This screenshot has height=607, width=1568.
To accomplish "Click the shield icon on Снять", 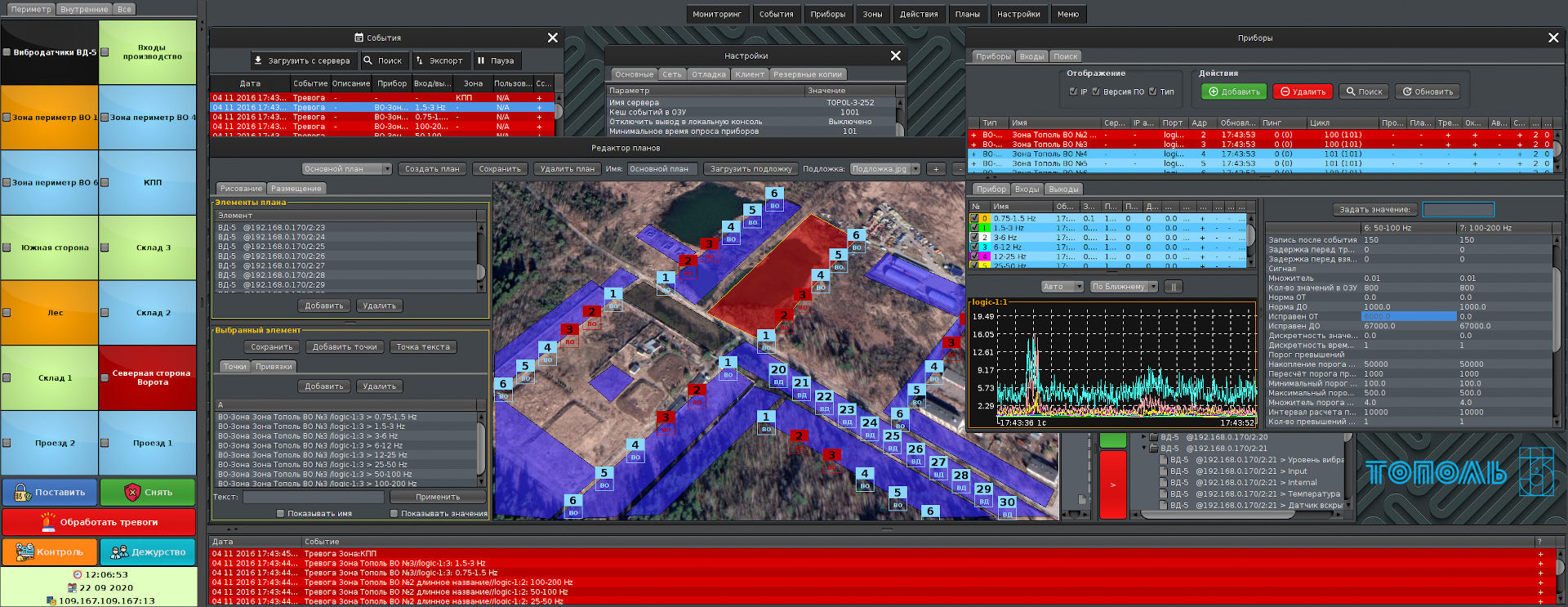I will (x=132, y=492).
